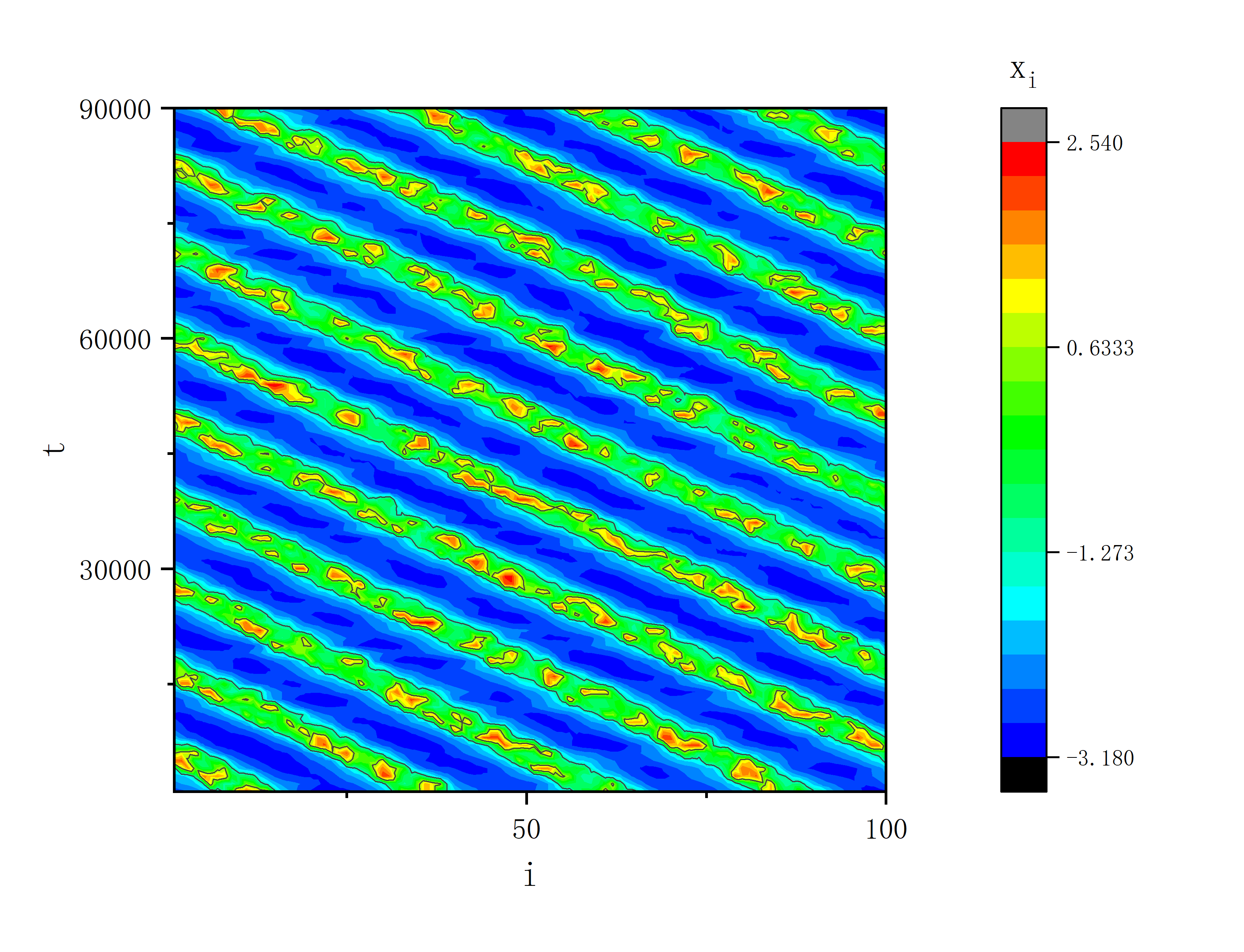Screen dimensions: 1244x952
Task: Click the 60000 tick label on t axis
Action: point(115,339)
